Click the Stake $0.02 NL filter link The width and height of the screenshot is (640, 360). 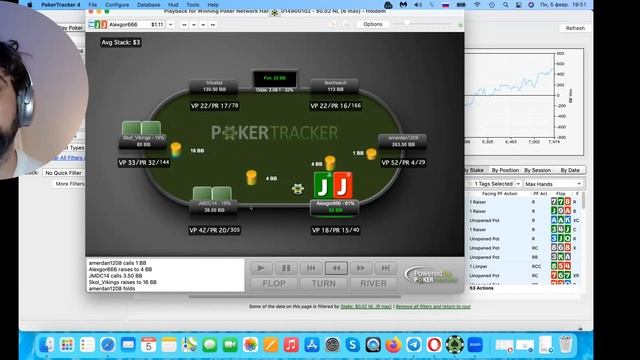(366, 307)
